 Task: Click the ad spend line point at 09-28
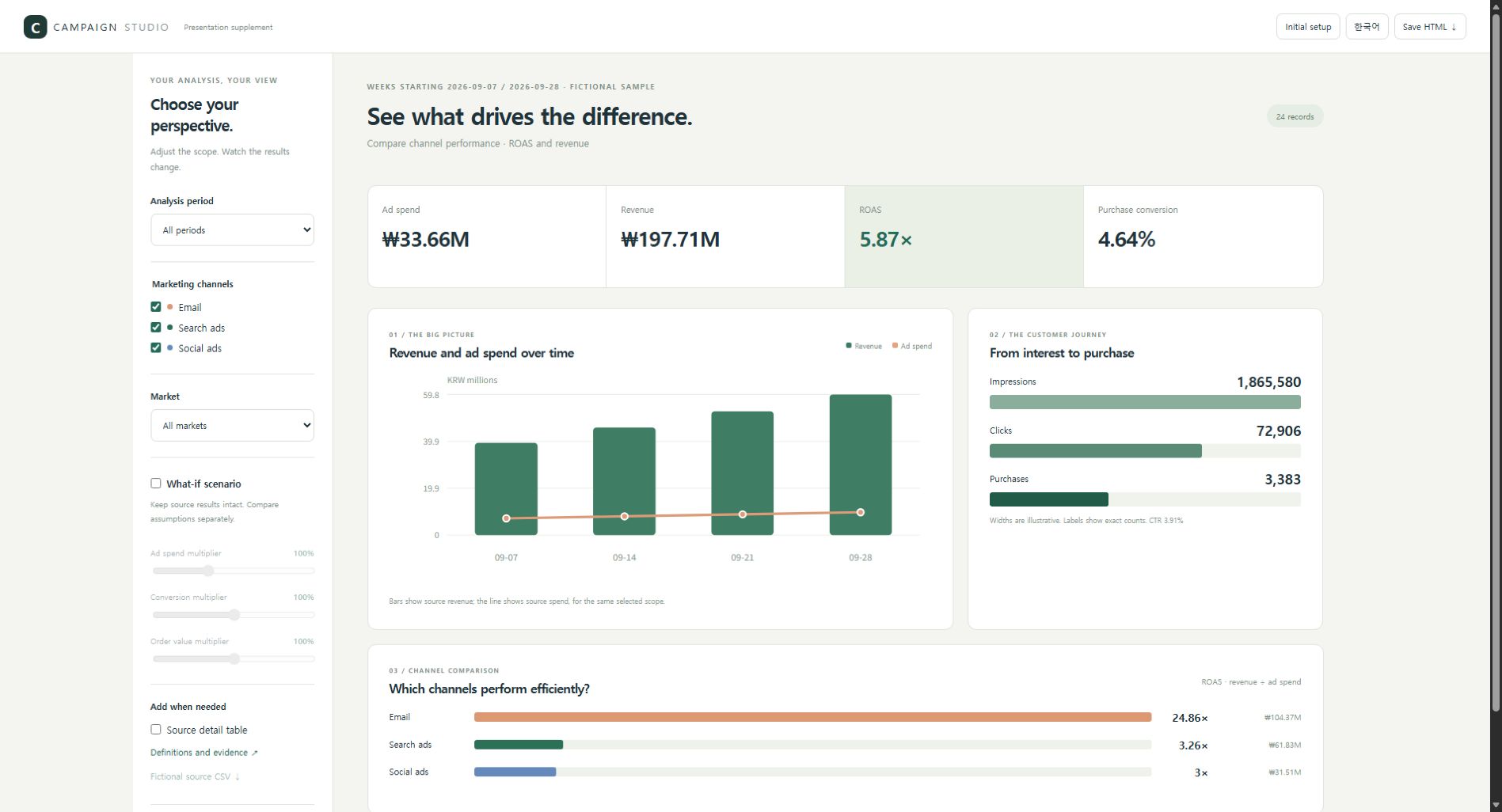click(x=861, y=513)
